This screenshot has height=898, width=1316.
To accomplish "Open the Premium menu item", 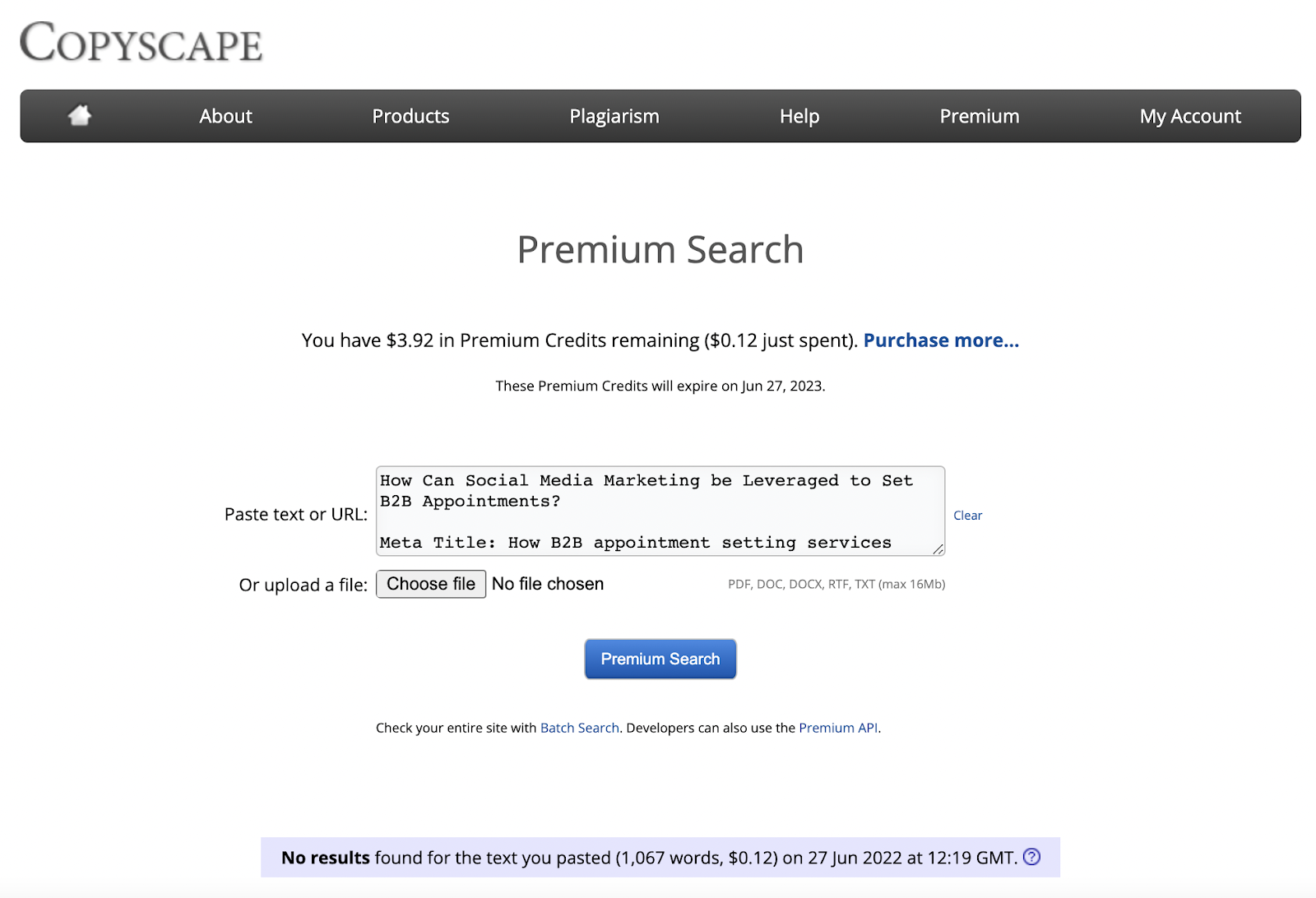I will 980,116.
